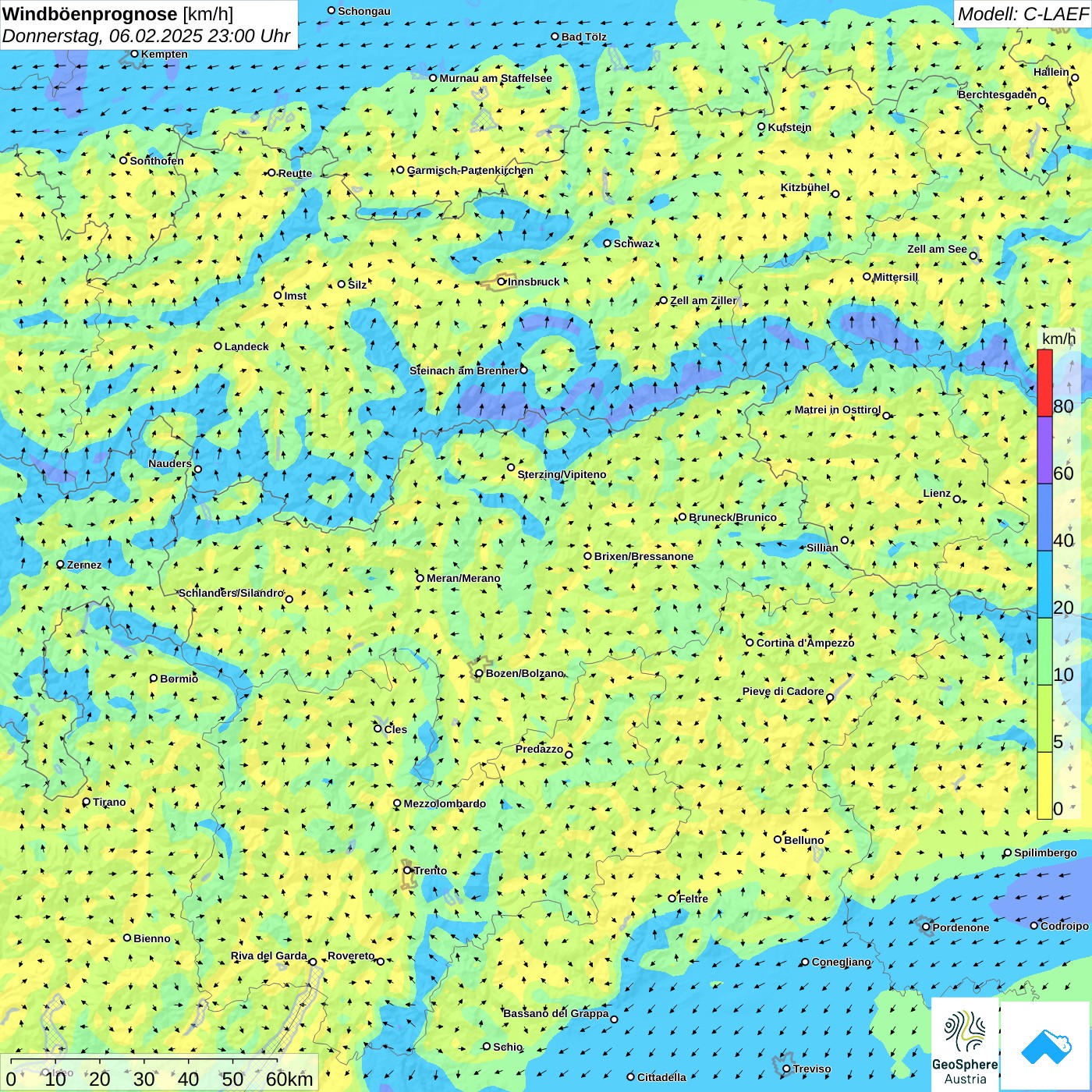1092x1092 pixels.
Task: Click the Schongau label
Action: pos(363,11)
